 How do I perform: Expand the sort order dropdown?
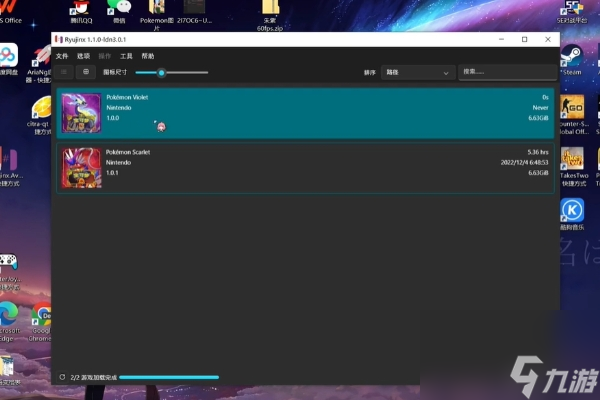418,72
